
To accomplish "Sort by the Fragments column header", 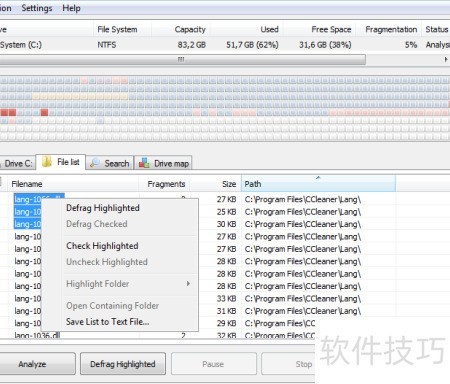I will click(164, 184).
